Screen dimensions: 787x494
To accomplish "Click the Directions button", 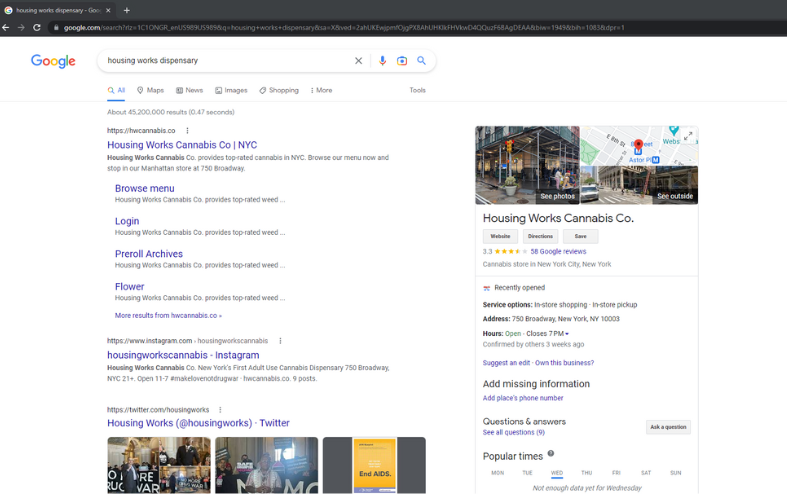I will coord(540,236).
